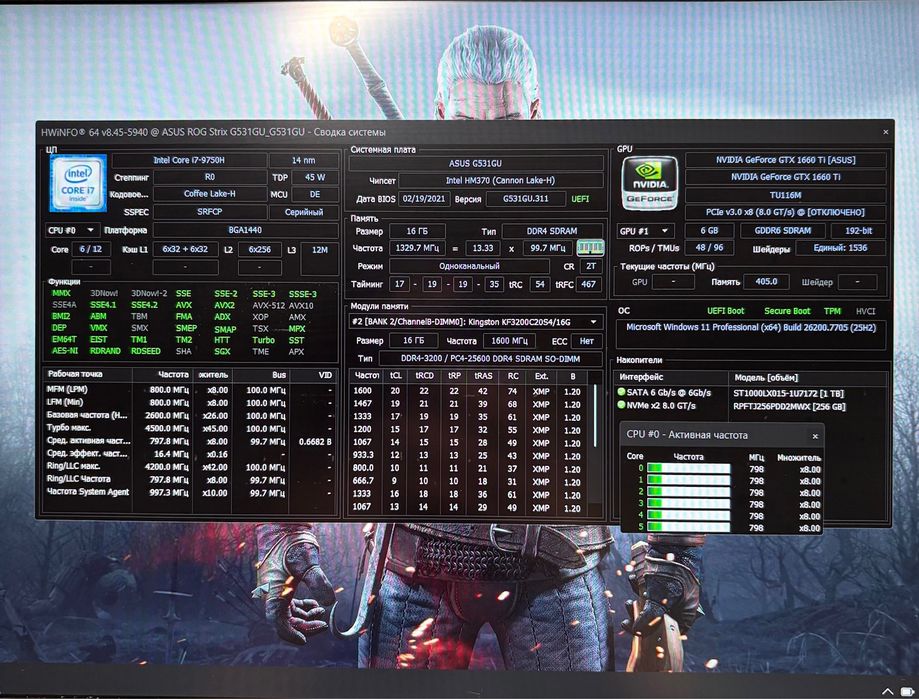Click the Coffee Lake-H codename field
The width and height of the screenshot is (919, 699).
tap(209, 194)
